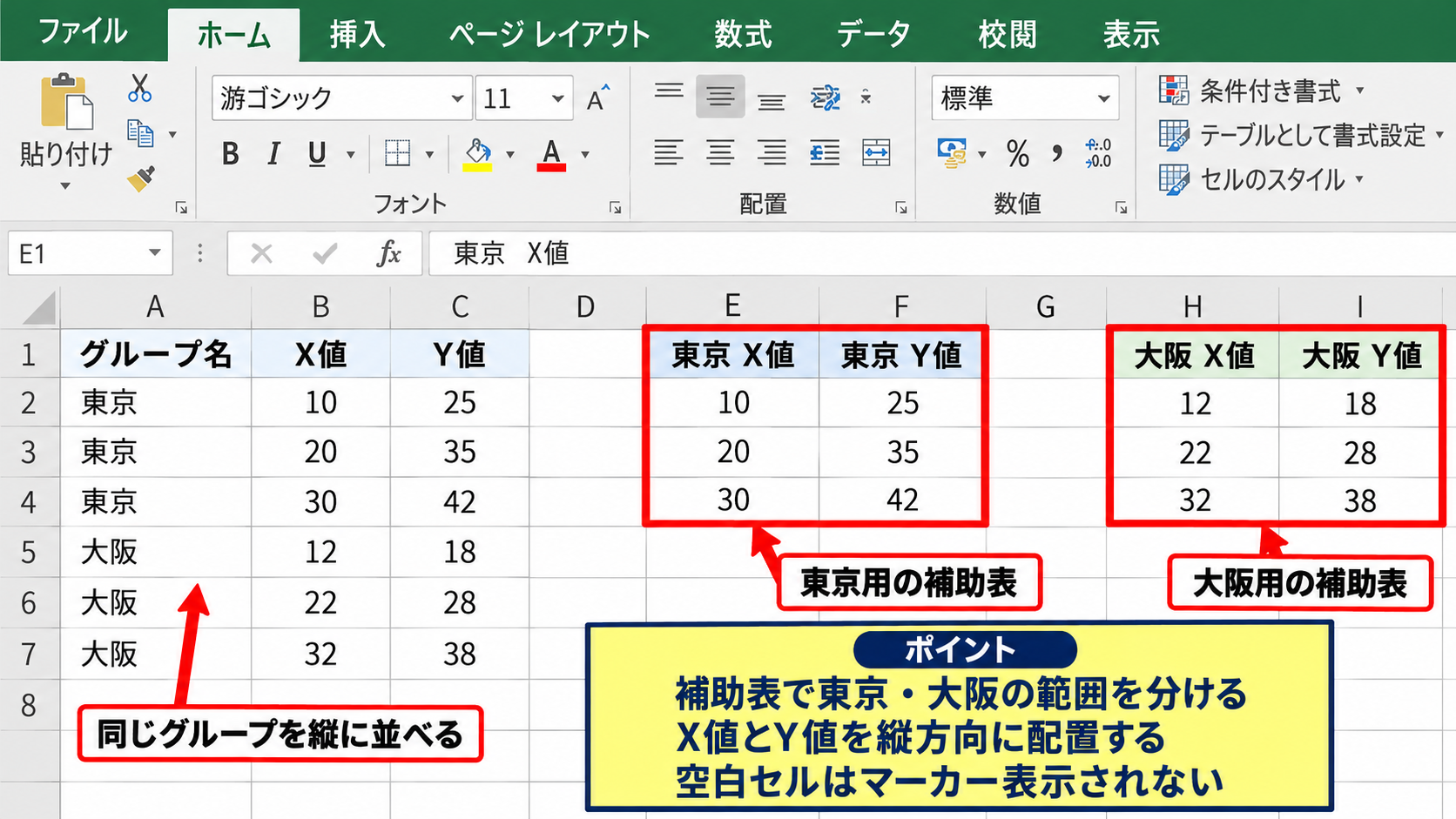Click the Decrease Indent icon
The height and width of the screenshot is (819, 1456).
pos(824,153)
